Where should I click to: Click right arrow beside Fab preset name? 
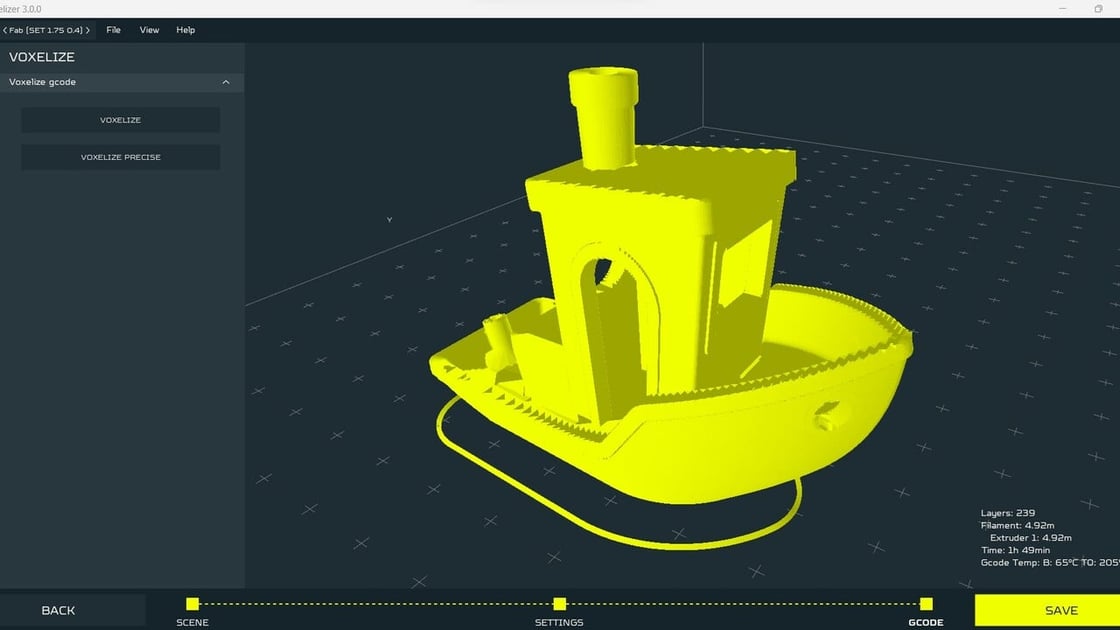[88, 30]
